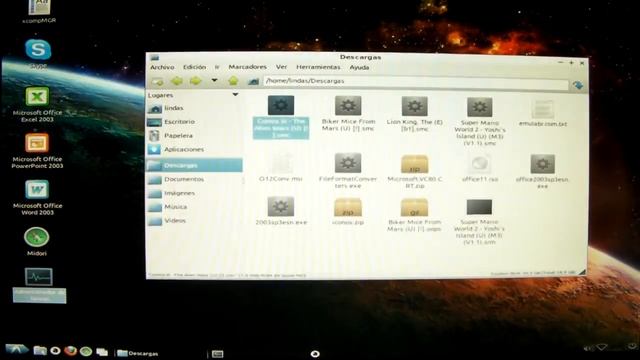Viewport: 640px width, 360px height.
Task: Select the iconos.zip archive
Action: 348,211
